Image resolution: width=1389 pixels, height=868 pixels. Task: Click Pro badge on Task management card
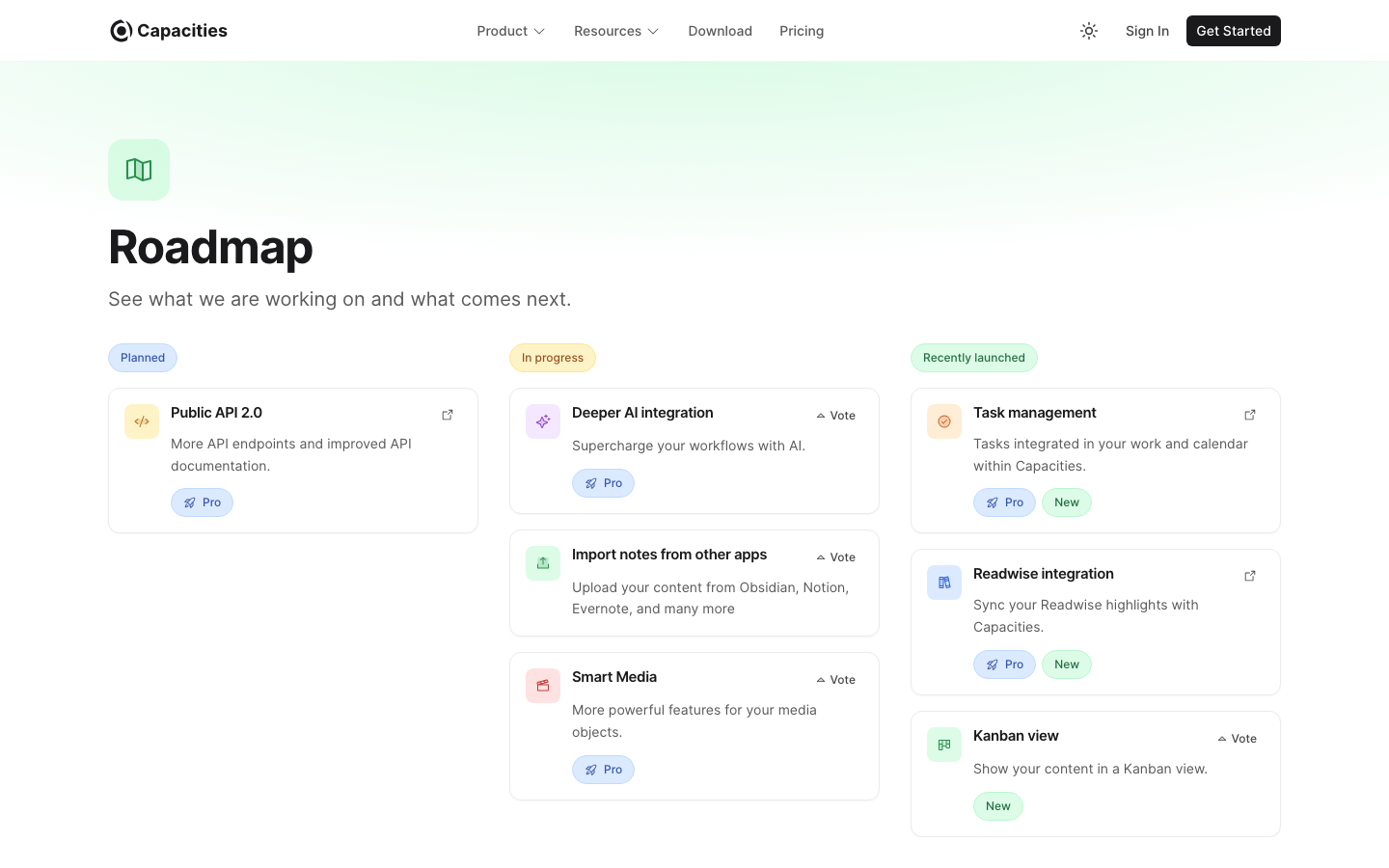pos(1005,502)
